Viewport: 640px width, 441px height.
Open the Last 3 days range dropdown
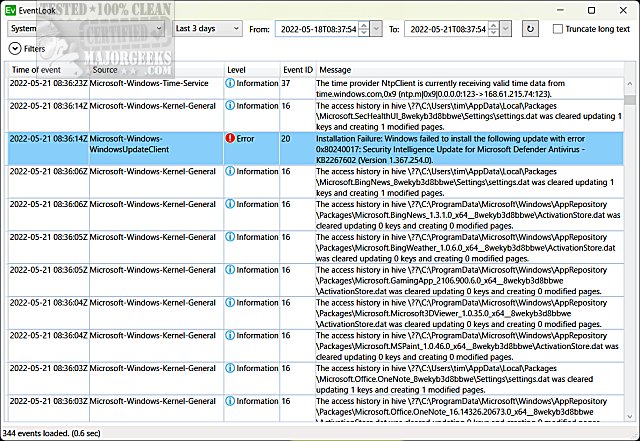click(207, 29)
